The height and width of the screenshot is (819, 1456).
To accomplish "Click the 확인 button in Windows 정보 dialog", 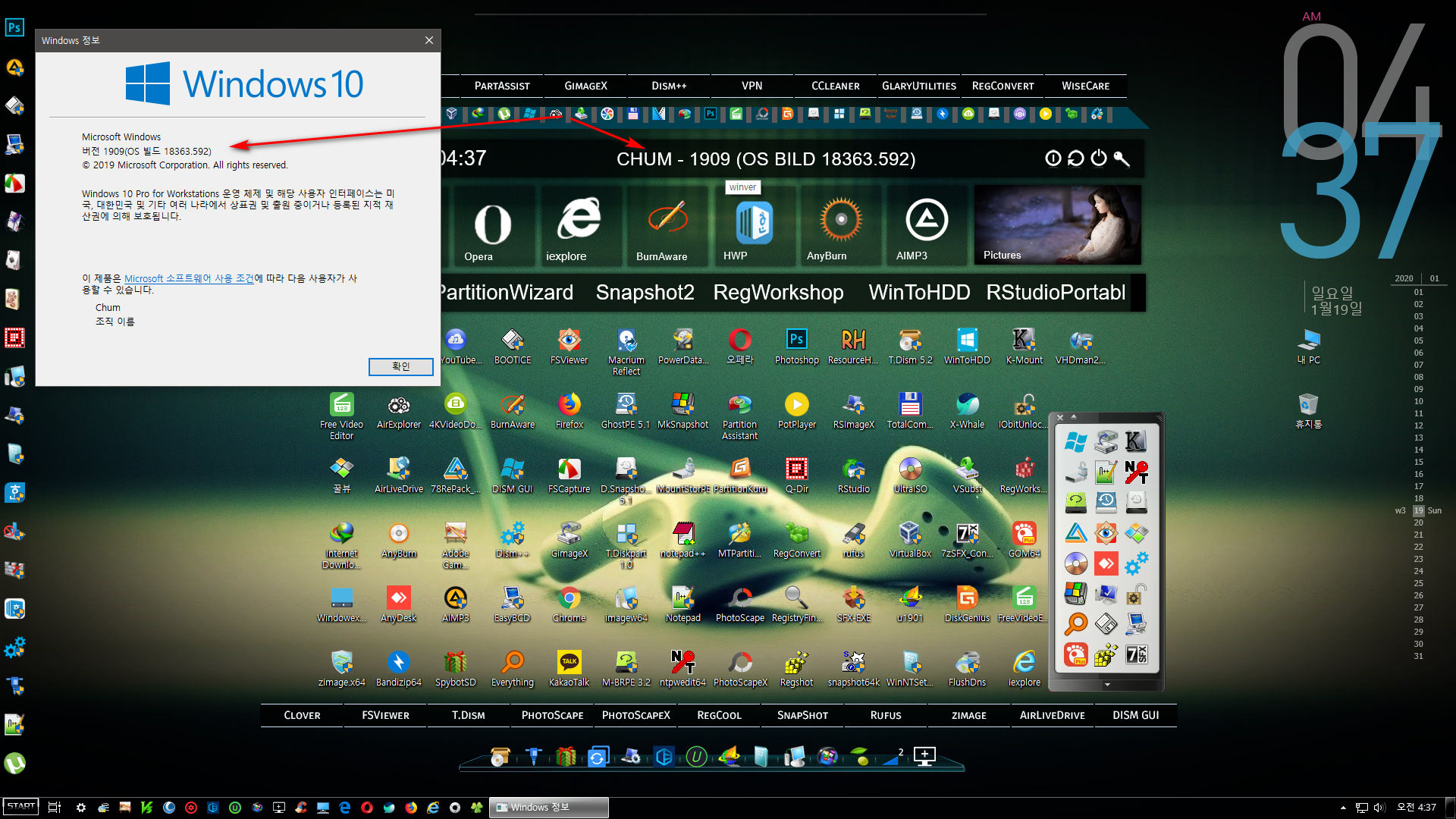I will click(x=400, y=366).
